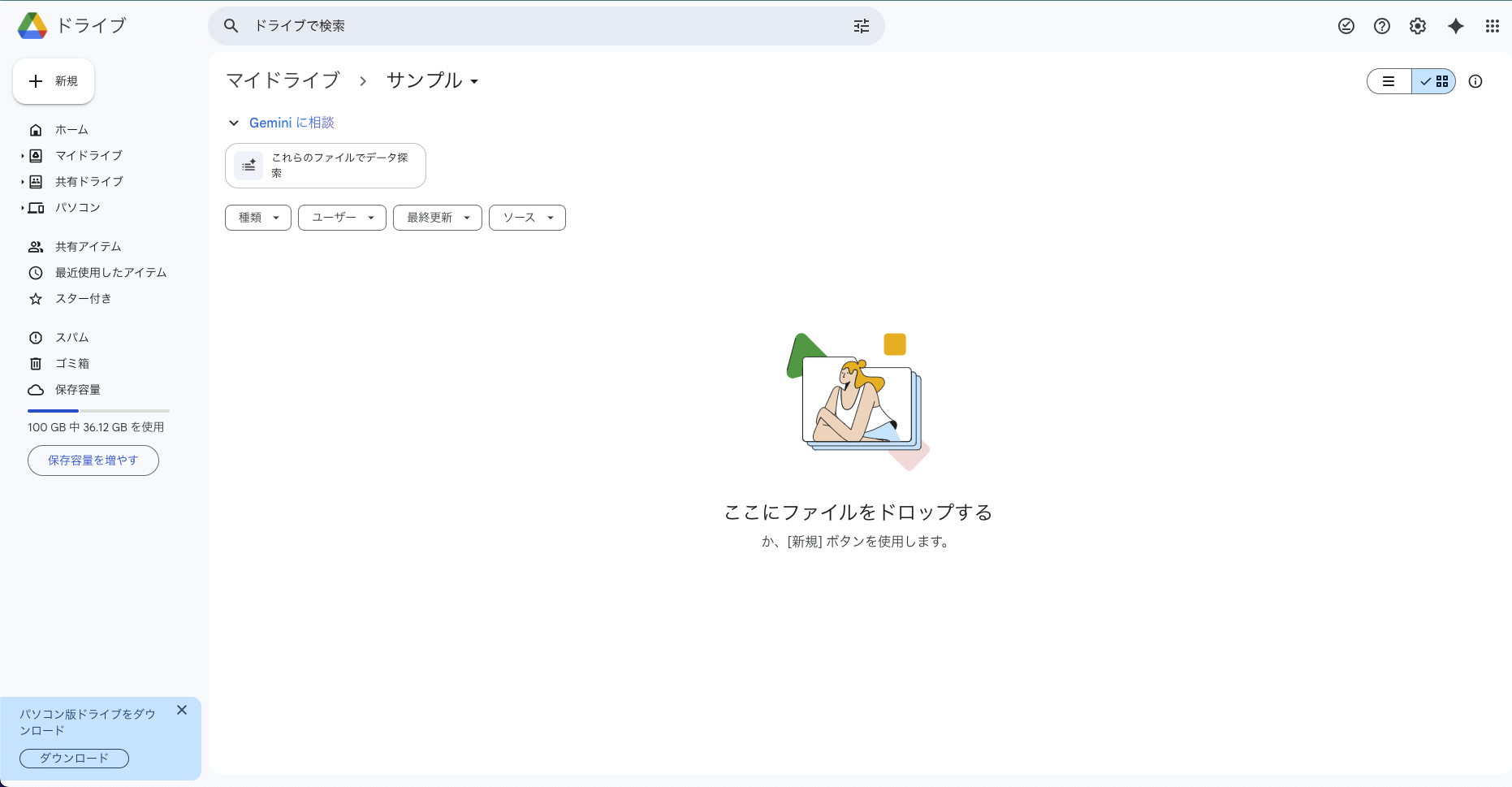Image resolution: width=1512 pixels, height=787 pixels.
Task: Click the Google Drive logo
Action: click(32, 26)
